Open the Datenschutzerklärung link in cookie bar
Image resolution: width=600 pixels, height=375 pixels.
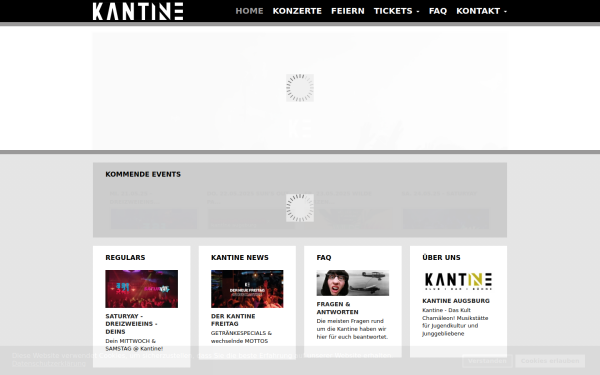(49, 364)
